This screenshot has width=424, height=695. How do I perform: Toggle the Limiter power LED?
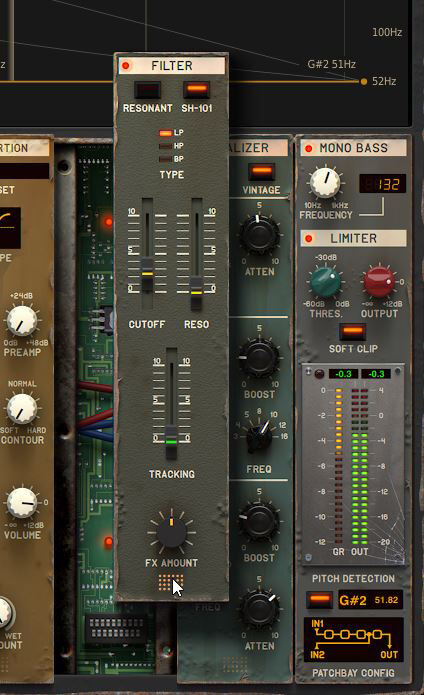coord(309,238)
